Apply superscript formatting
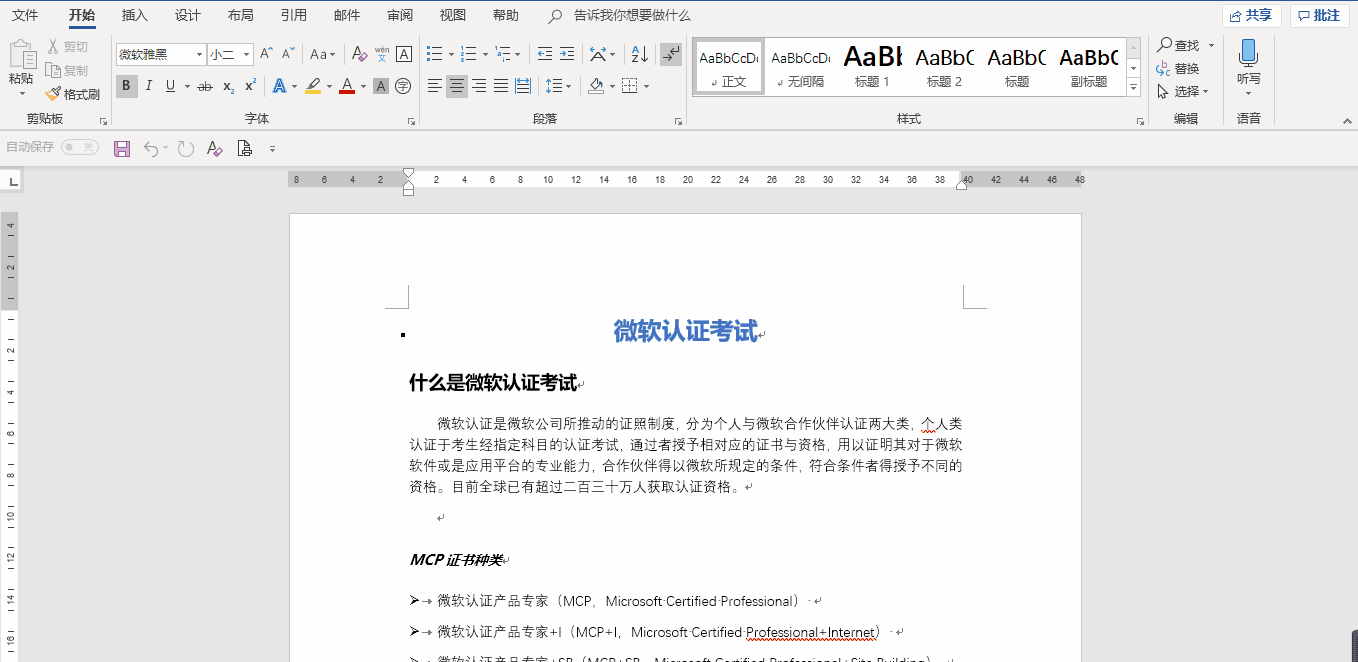 pyautogui.click(x=251, y=87)
